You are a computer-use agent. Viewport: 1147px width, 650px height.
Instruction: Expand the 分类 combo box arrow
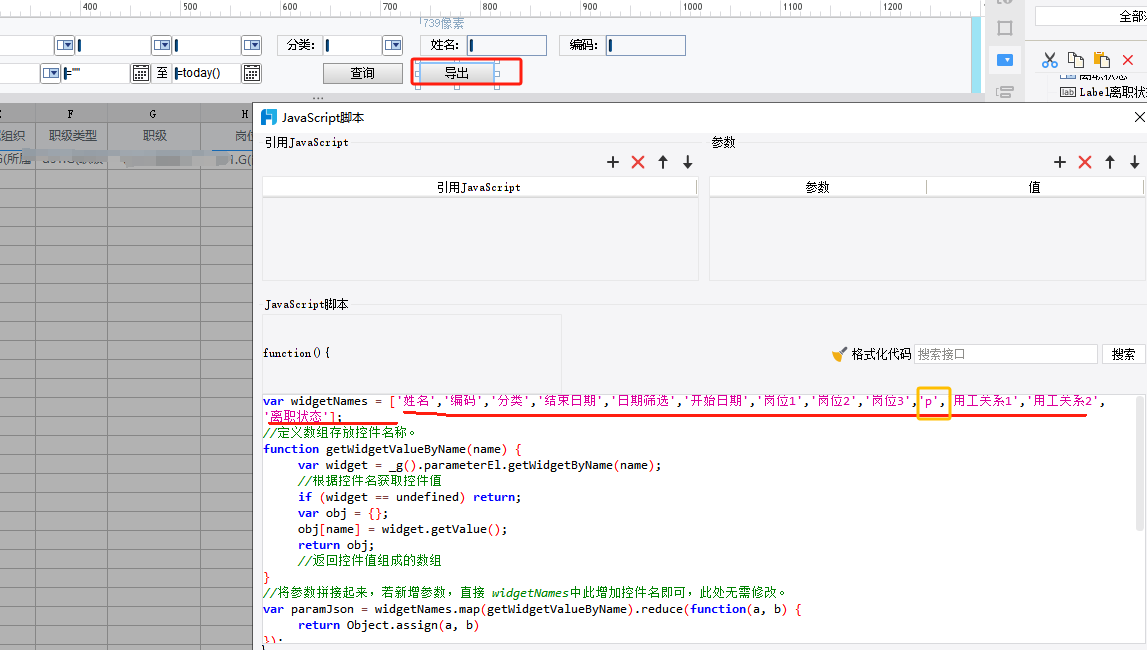pos(393,45)
